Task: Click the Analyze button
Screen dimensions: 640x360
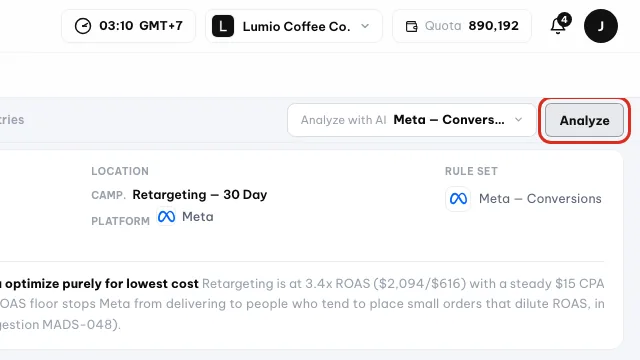Action: 584,120
